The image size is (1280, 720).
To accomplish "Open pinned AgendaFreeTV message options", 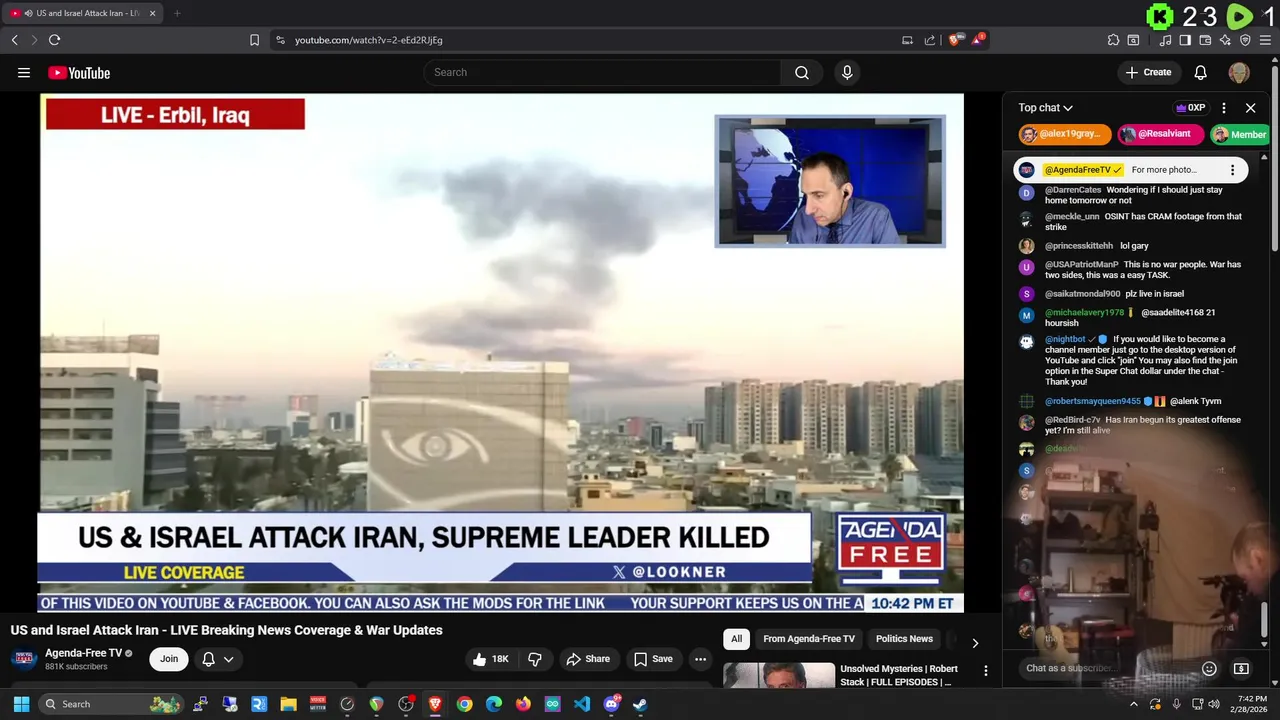I will (1232, 170).
